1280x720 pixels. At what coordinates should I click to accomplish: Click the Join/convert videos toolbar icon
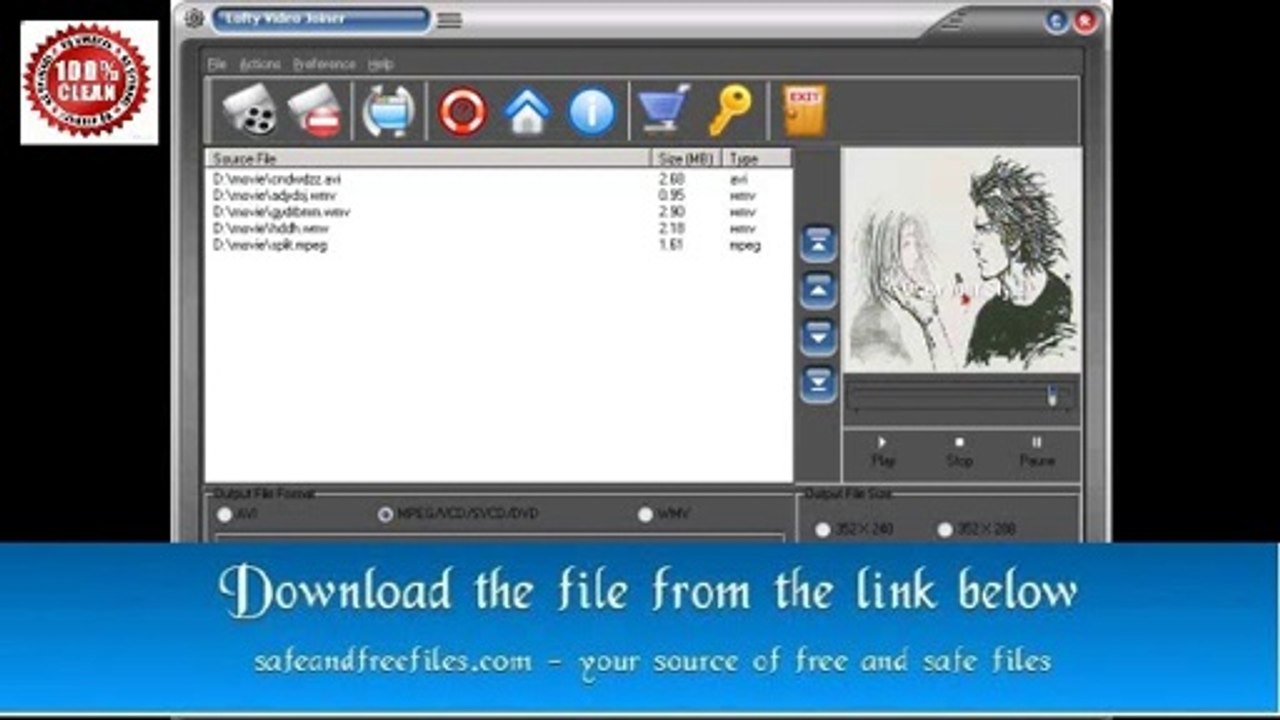tap(389, 111)
